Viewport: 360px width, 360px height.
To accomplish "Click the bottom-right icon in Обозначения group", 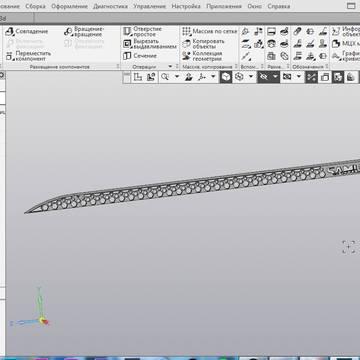I will coord(323,56).
